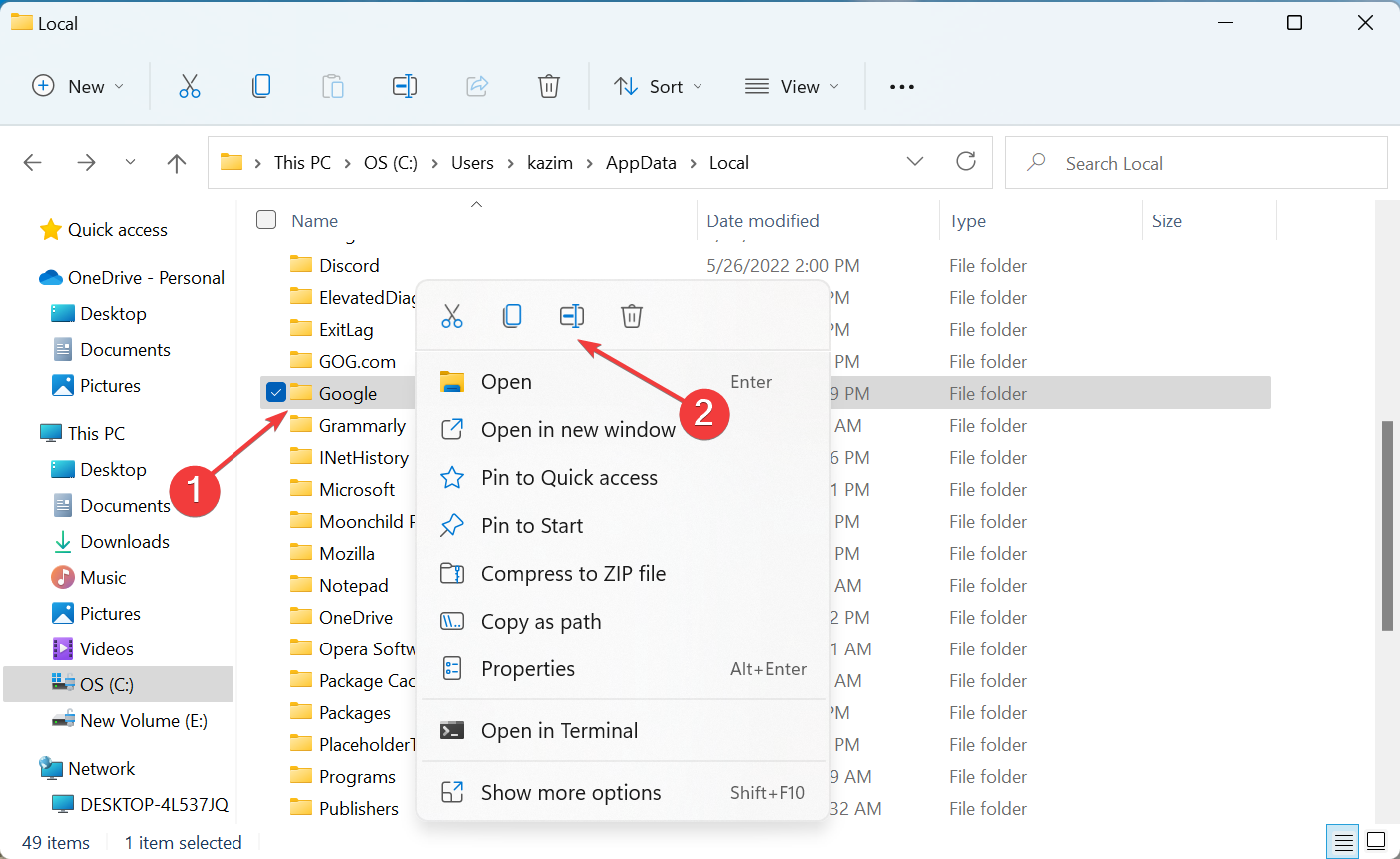Click AppData in the address bar path
Viewport: 1400px width, 859px height.
coord(641,163)
